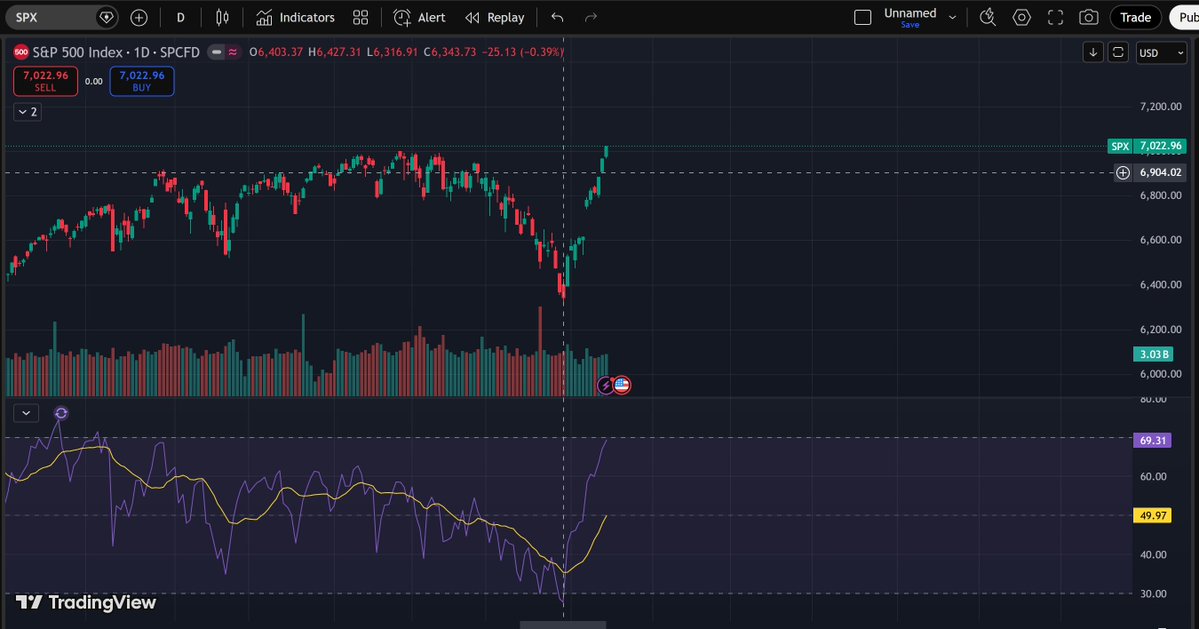Click the 3.03 B volume label

pos(1153,354)
